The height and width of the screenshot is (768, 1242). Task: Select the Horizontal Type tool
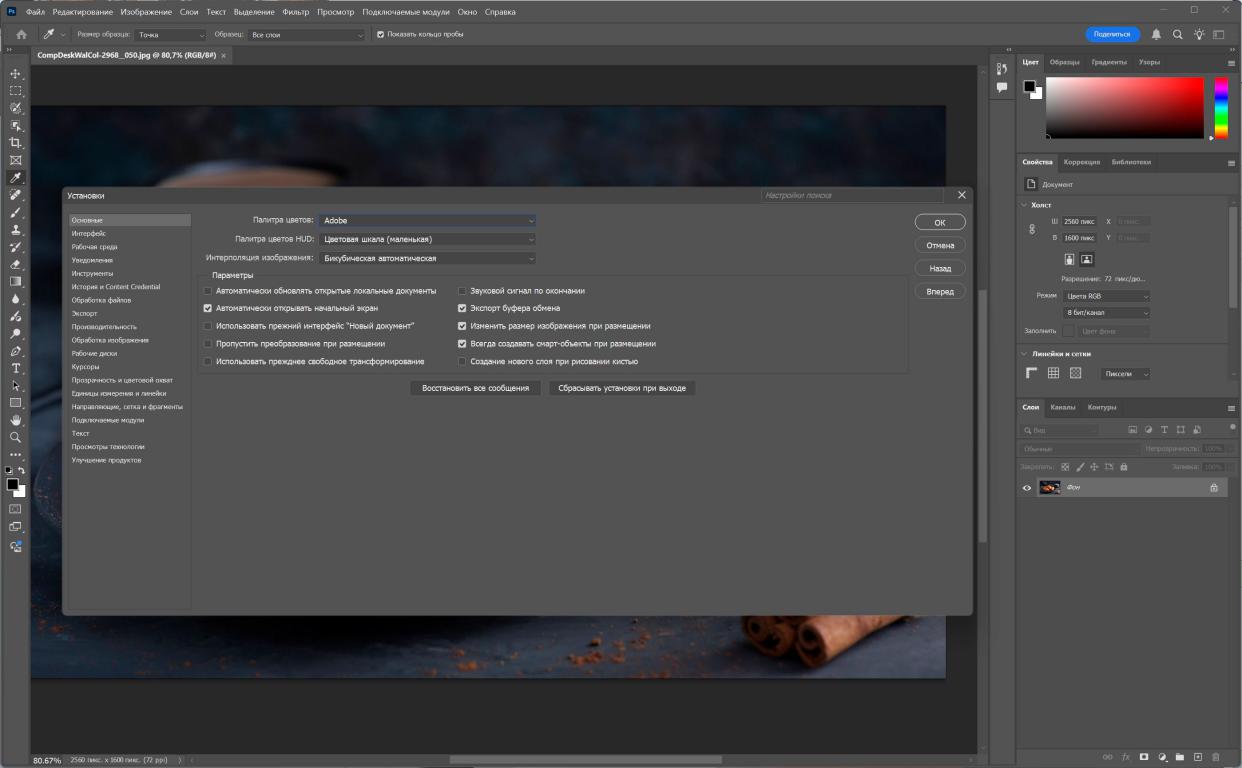[15, 368]
